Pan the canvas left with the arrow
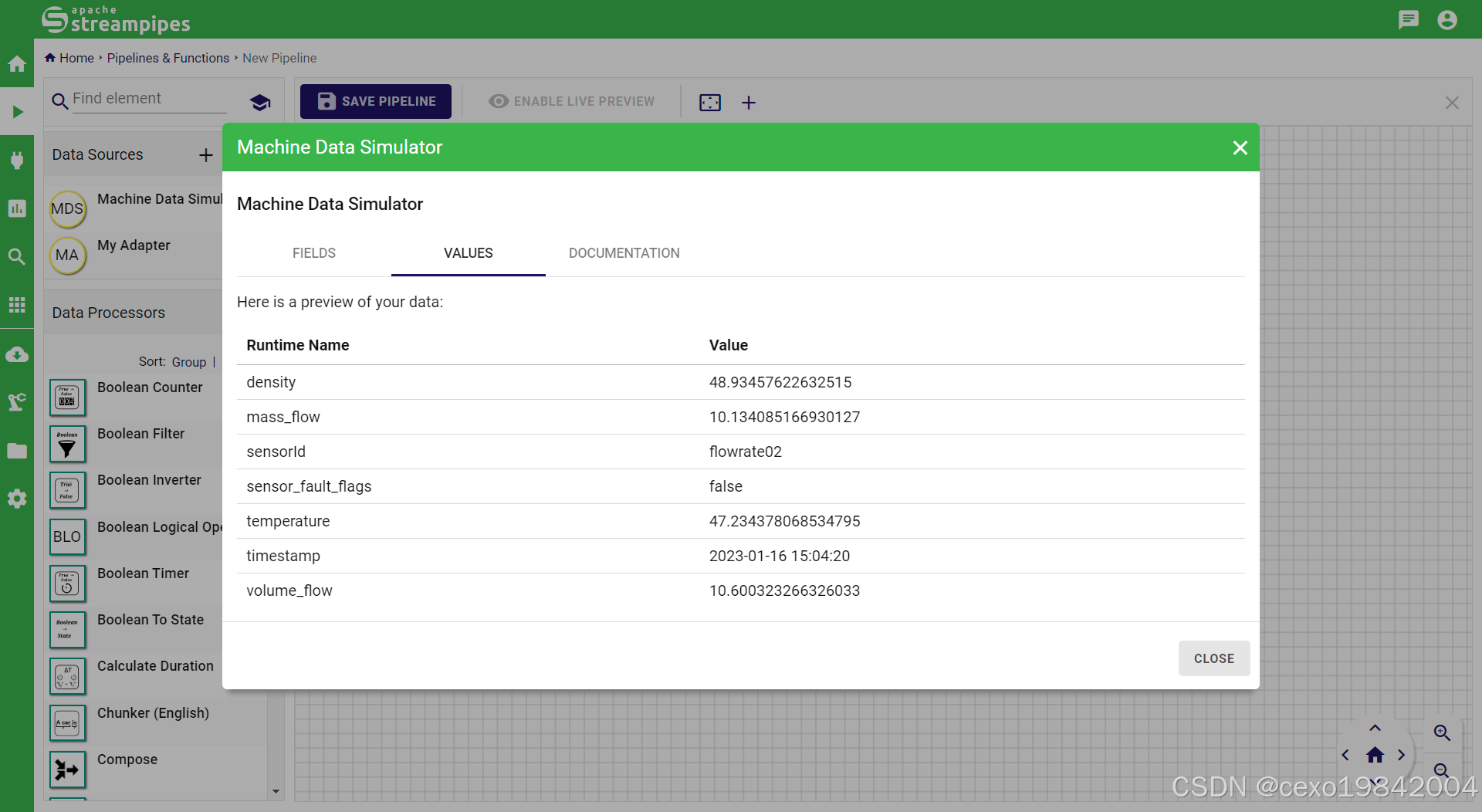Viewport: 1482px width, 812px height. [1345, 755]
